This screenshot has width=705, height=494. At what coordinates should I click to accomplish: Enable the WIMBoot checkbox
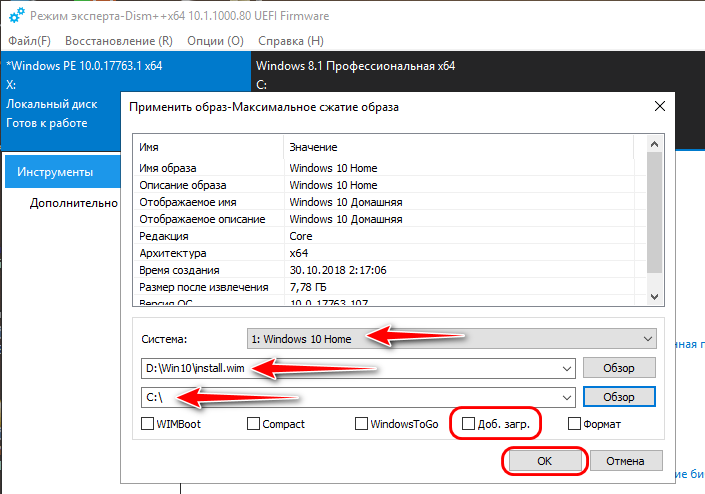(x=147, y=423)
